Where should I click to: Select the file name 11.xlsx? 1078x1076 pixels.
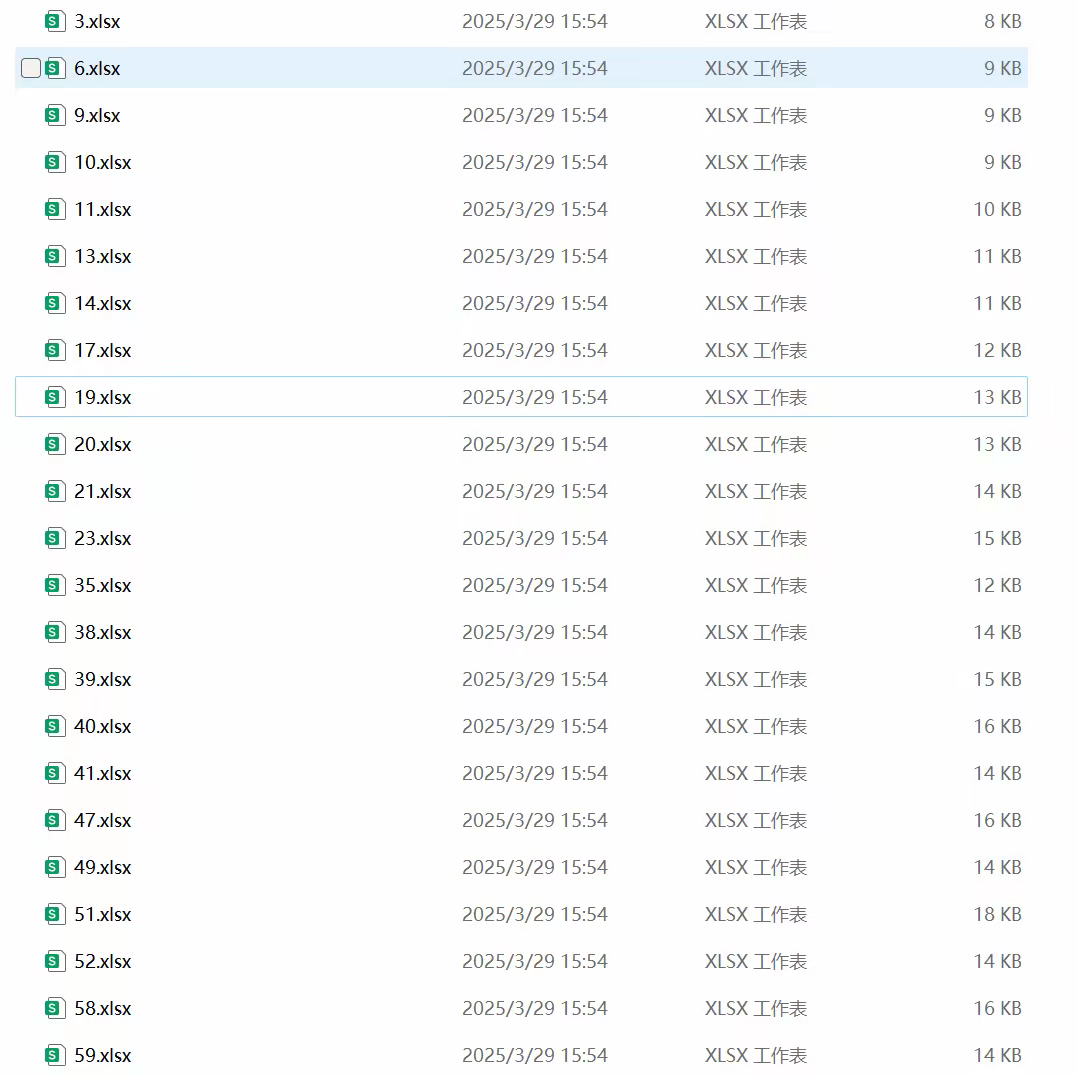coord(102,209)
